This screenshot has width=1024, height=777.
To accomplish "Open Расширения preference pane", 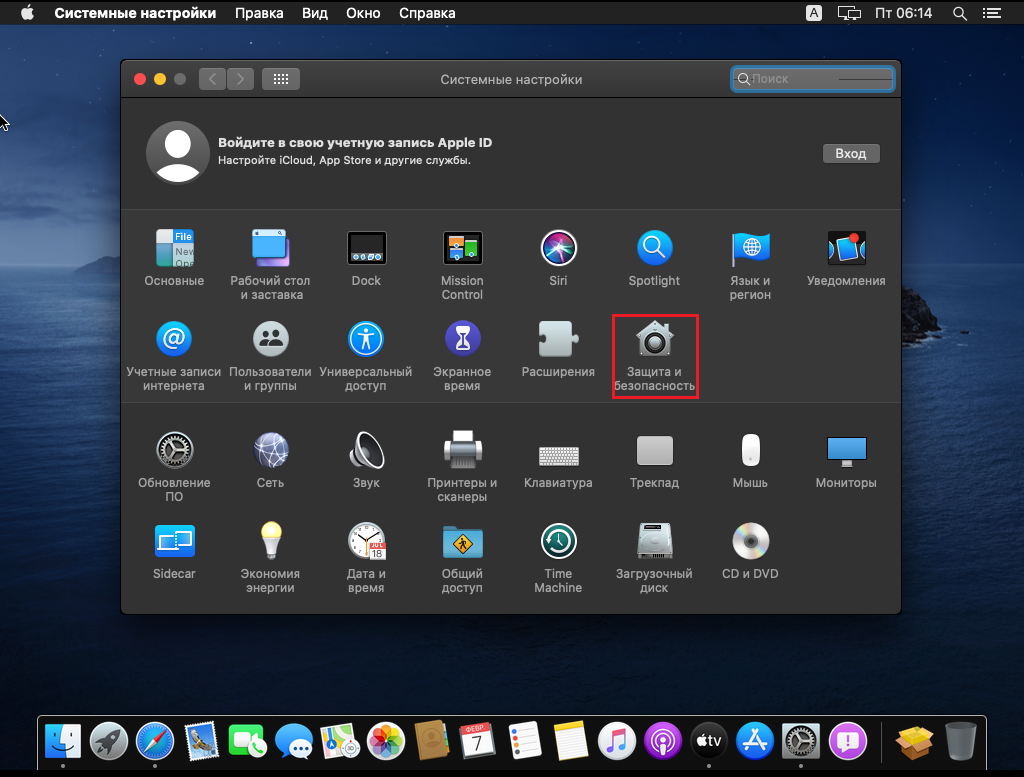I will pyautogui.click(x=558, y=339).
